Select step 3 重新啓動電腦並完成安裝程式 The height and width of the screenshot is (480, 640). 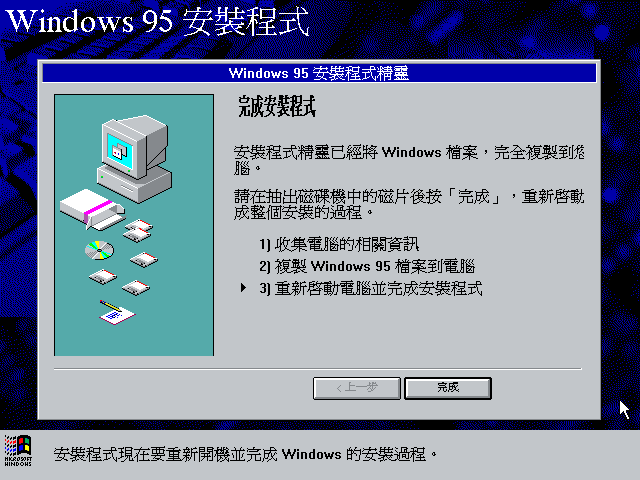tap(371, 289)
